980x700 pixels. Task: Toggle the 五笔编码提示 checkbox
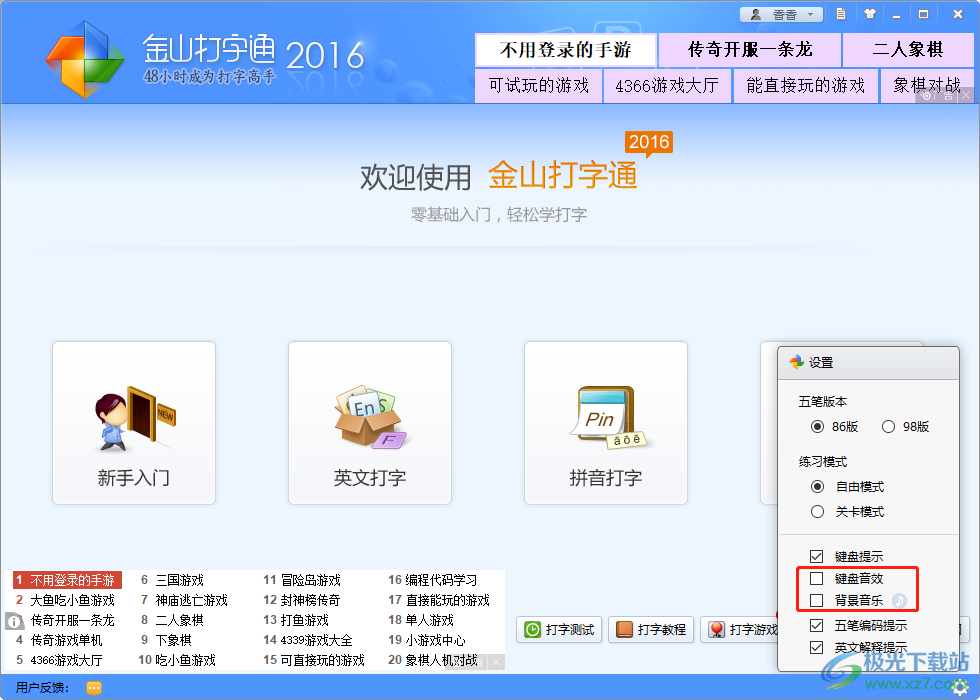click(816, 625)
